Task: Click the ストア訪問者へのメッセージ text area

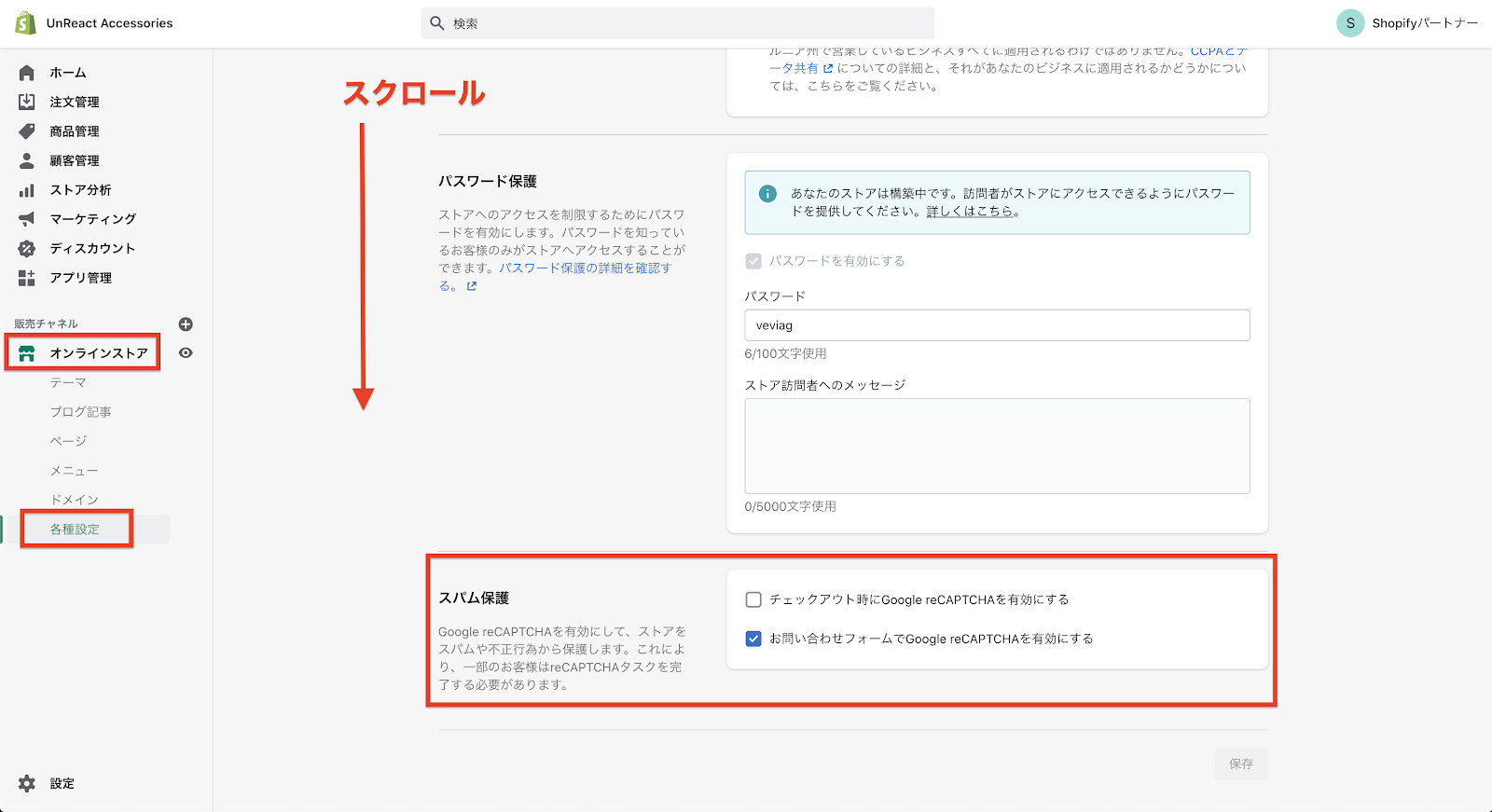Action: point(996,446)
